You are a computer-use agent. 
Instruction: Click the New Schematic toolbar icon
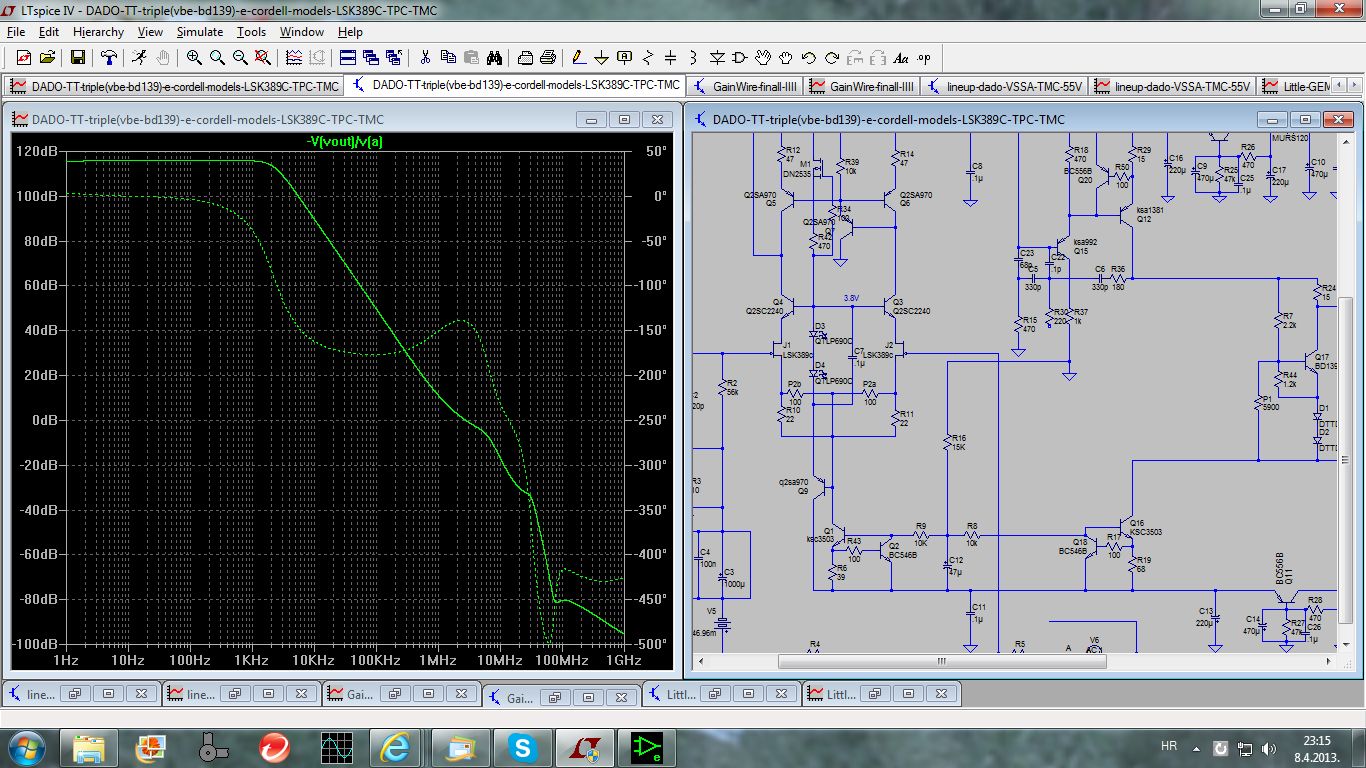click(24, 58)
